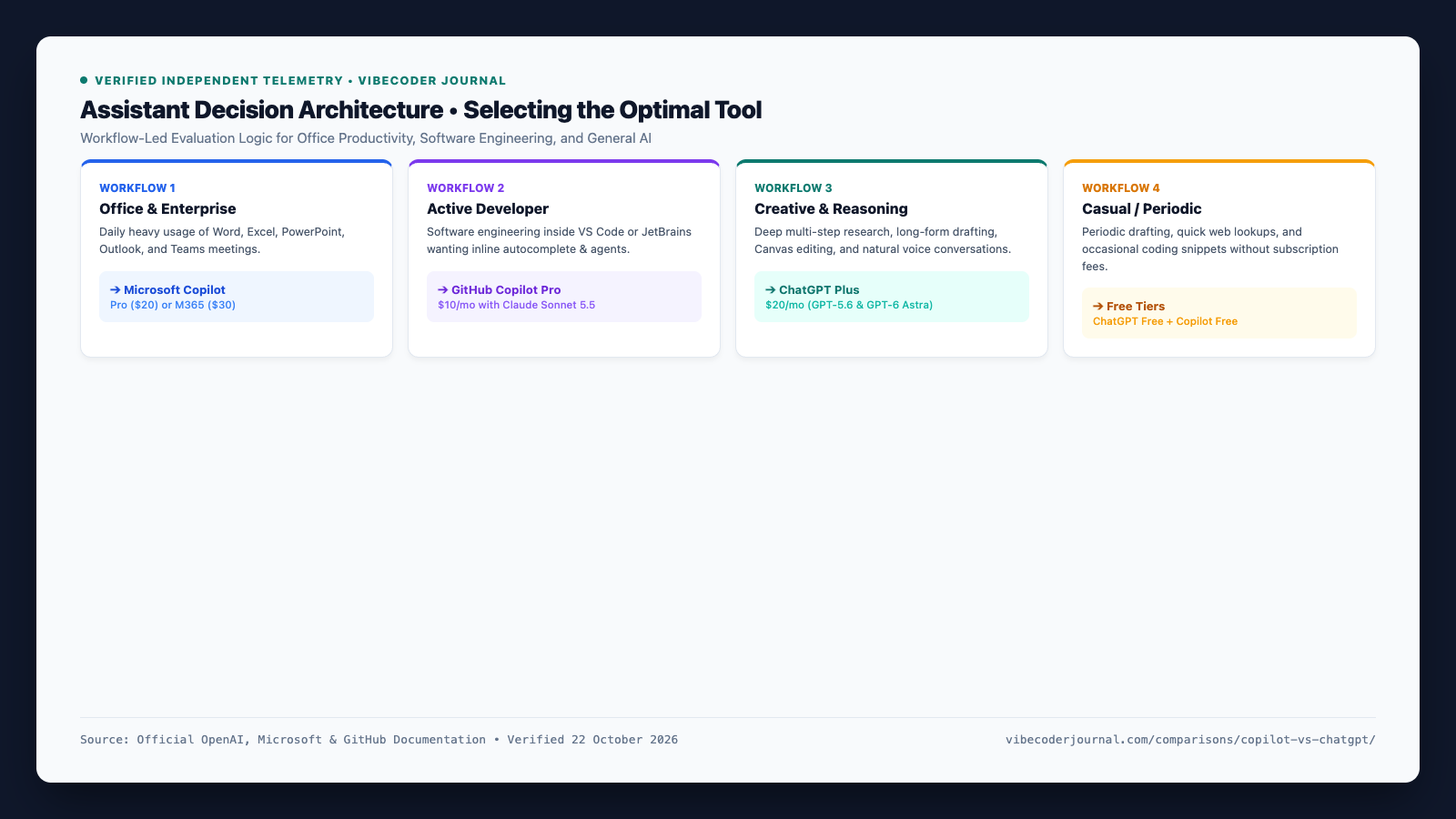The height and width of the screenshot is (819, 1456).
Task: Click 'ChatGPT Free + Copilot Free' text
Action: click(x=1165, y=321)
